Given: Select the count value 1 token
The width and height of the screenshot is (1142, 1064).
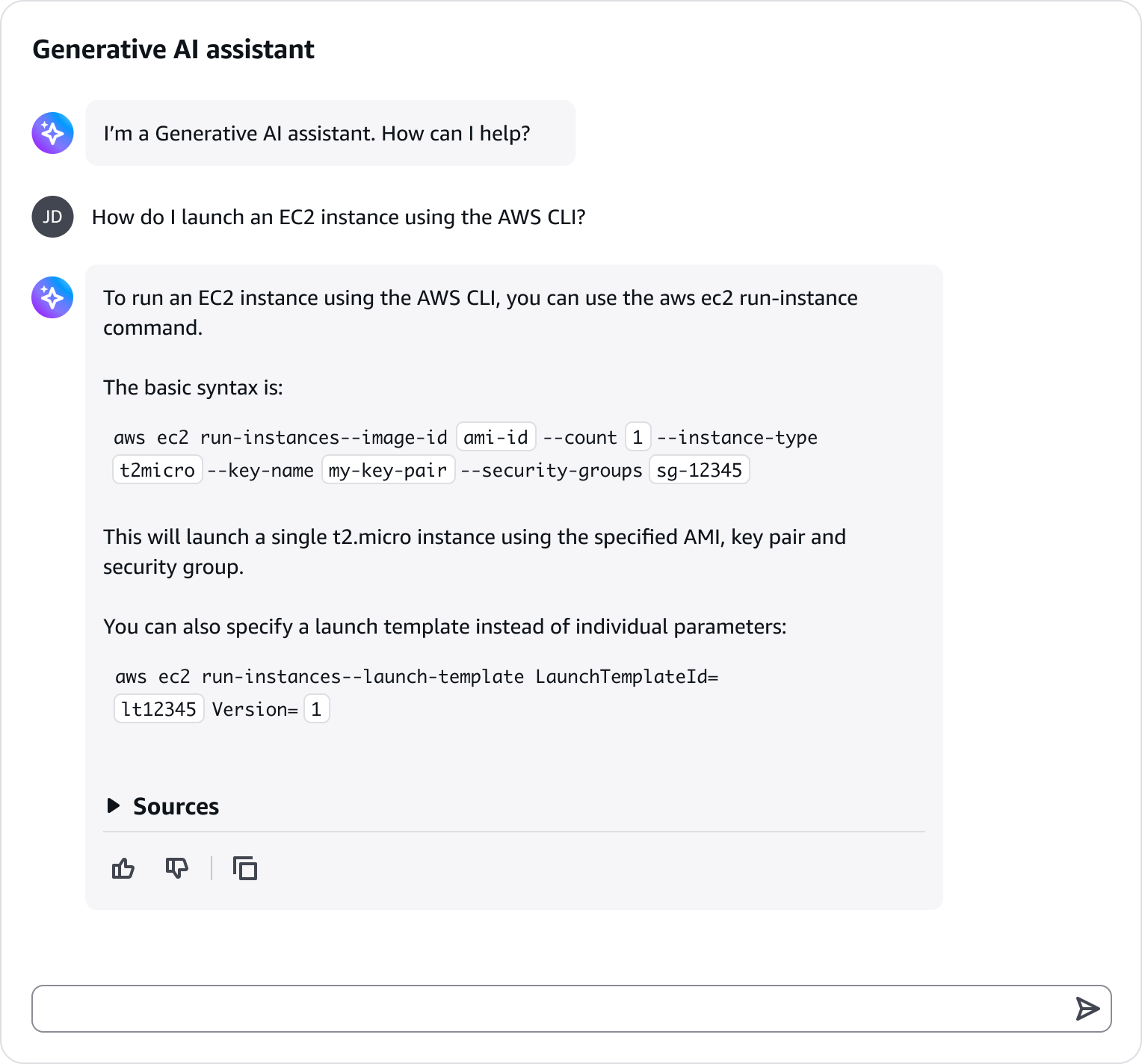Looking at the screenshot, I should tap(638, 437).
